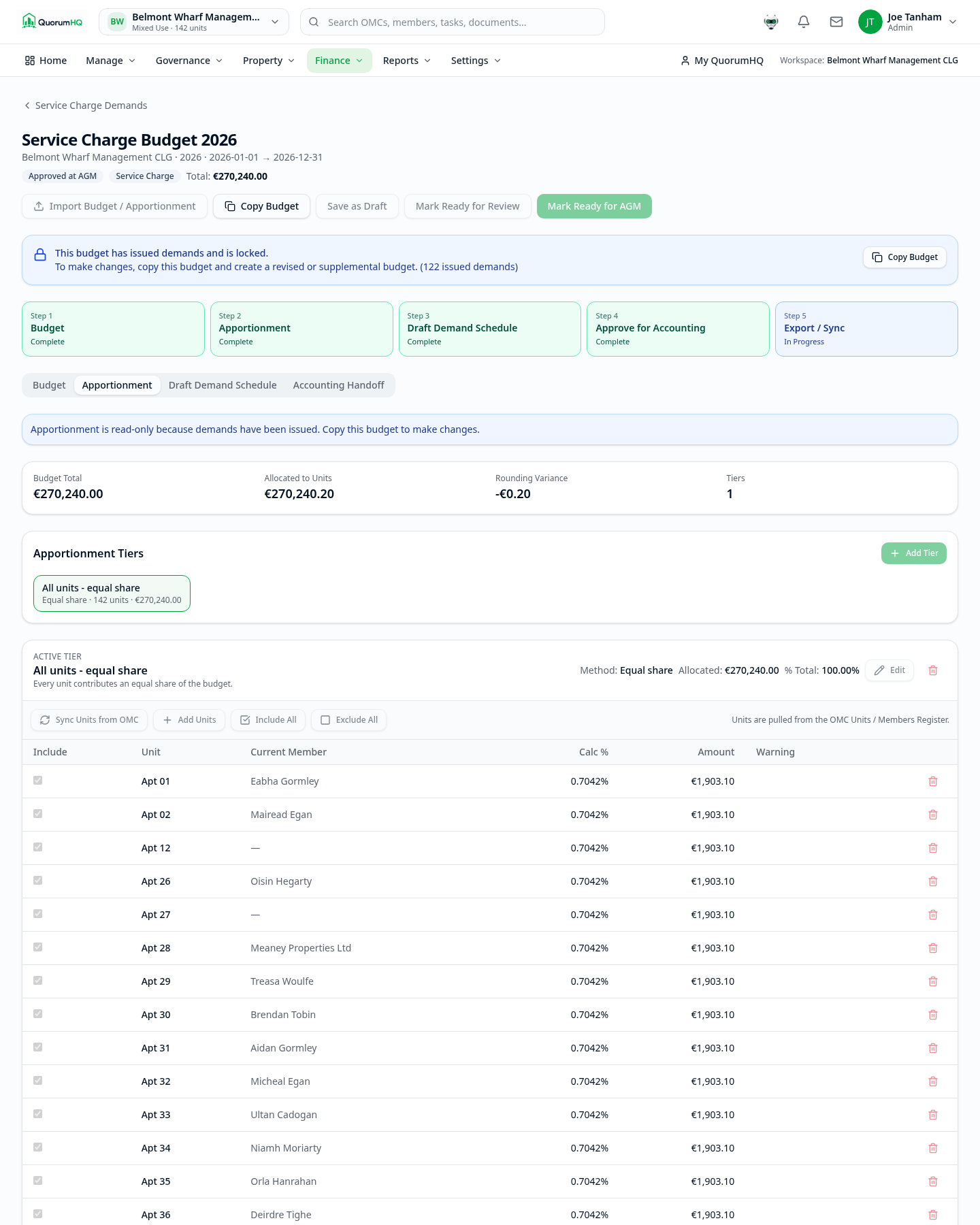Click the lock icon in the locked banner
The image size is (980, 1225).
(x=40, y=255)
